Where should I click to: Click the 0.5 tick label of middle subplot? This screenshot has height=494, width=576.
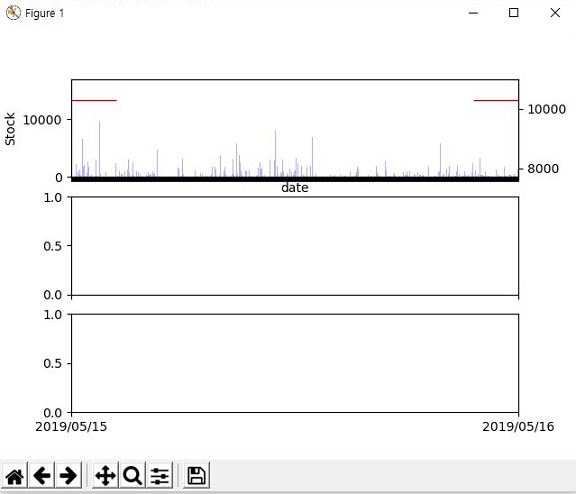(53, 246)
